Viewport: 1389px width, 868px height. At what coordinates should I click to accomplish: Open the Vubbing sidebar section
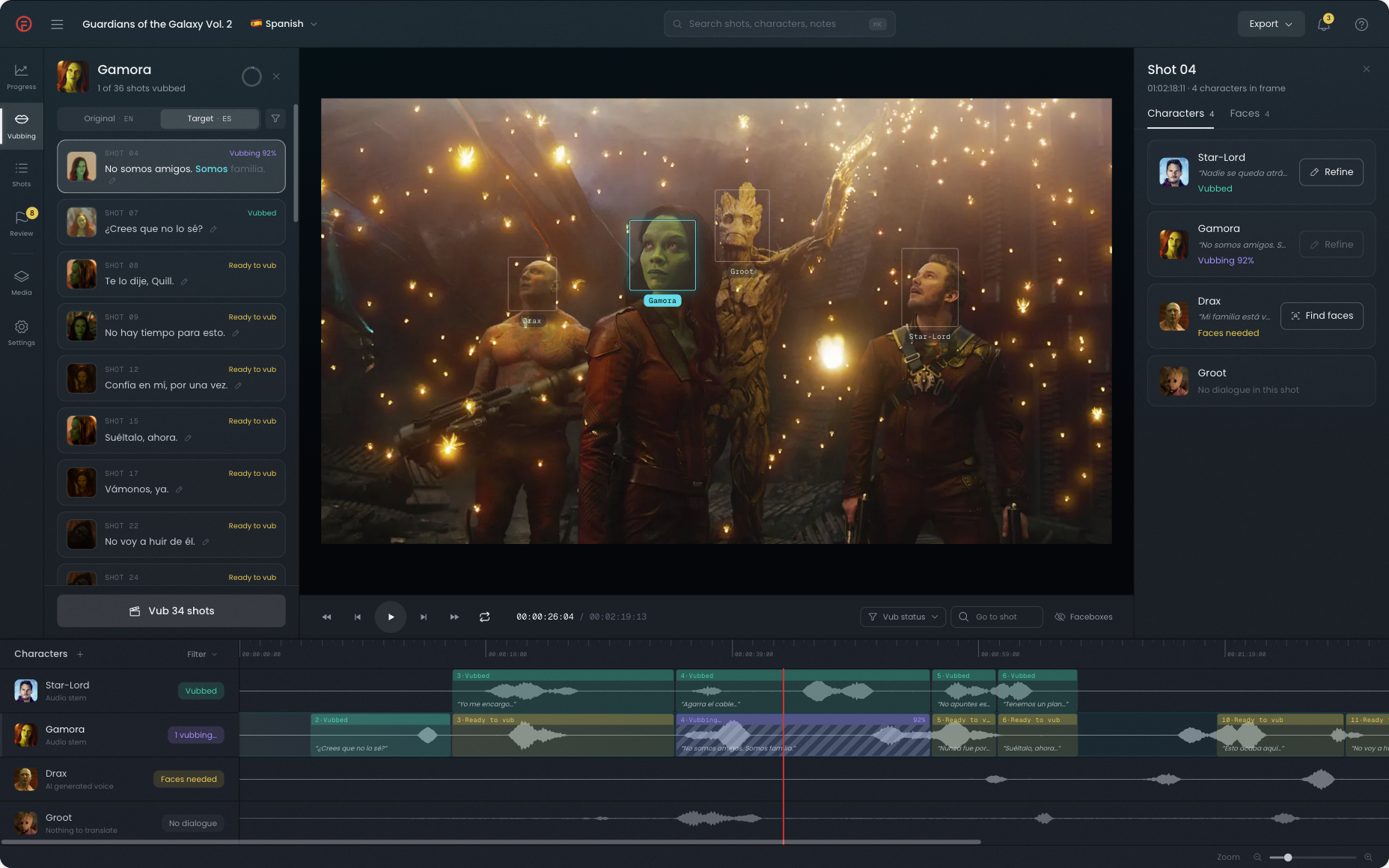click(22, 126)
